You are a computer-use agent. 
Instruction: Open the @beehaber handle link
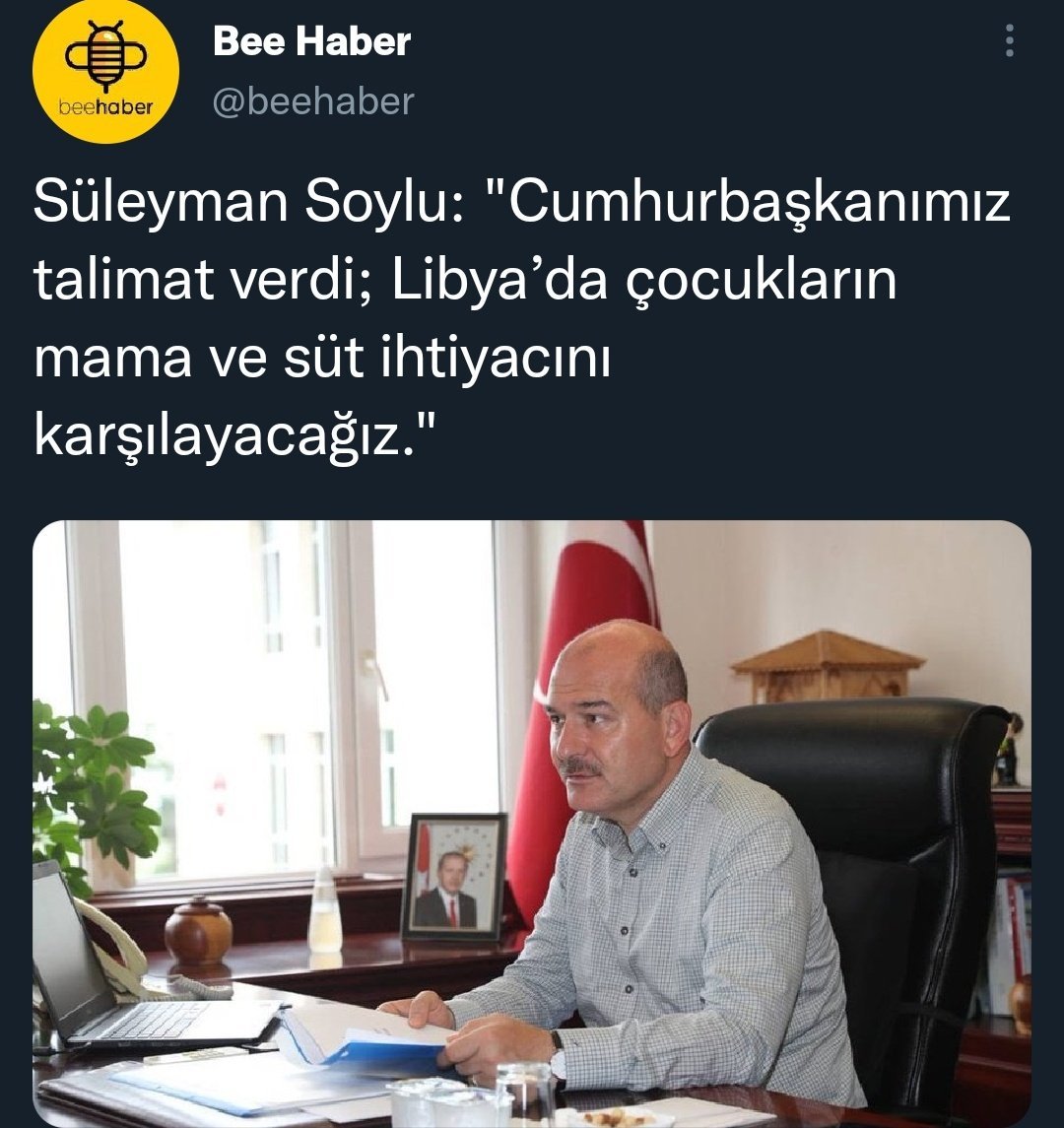click(x=313, y=101)
